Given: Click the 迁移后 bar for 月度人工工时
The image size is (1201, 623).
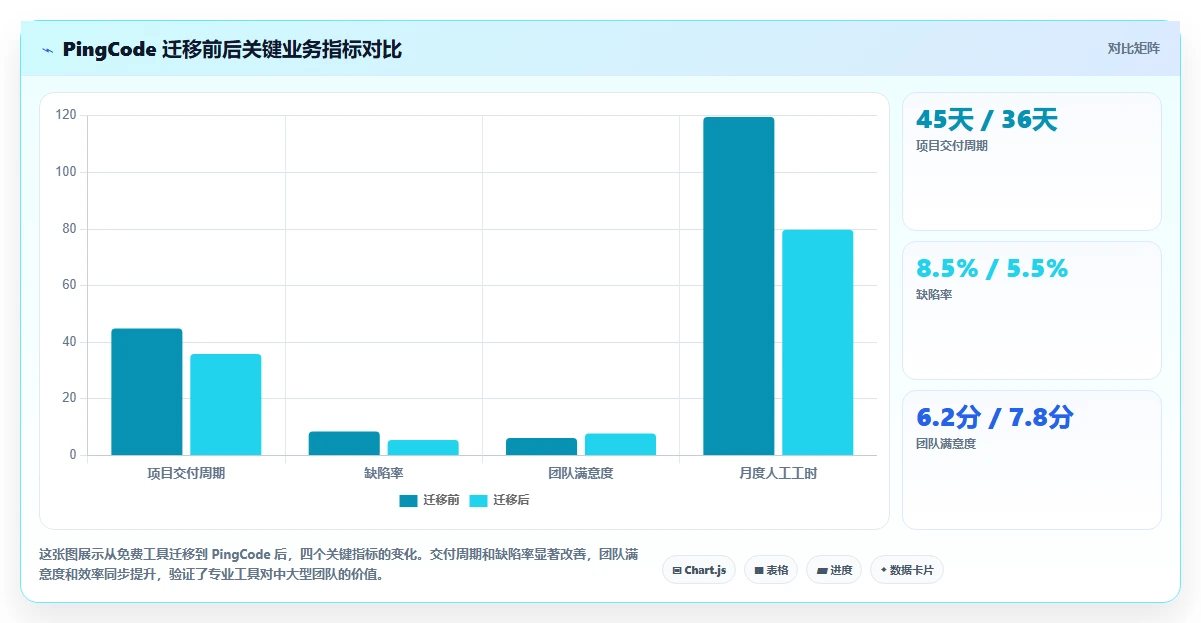Looking at the screenshot, I should point(818,343).
